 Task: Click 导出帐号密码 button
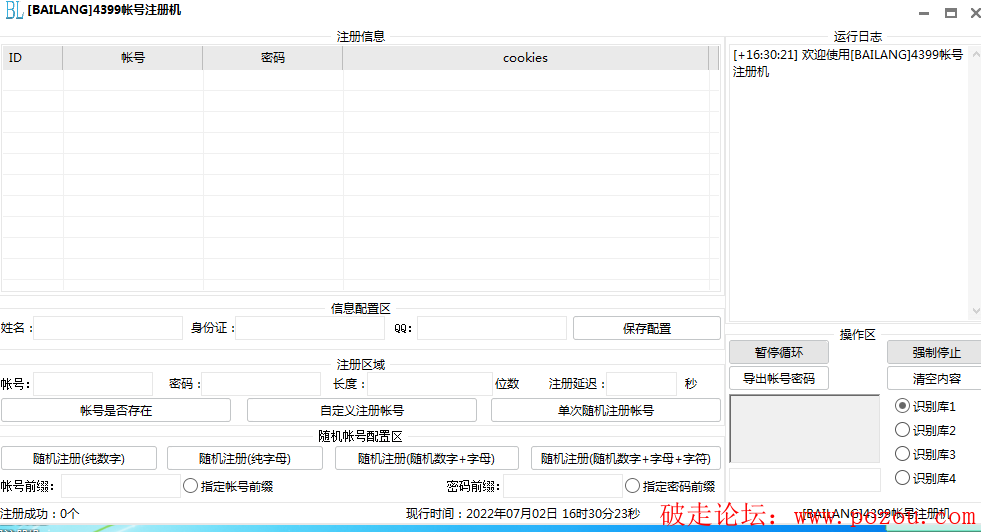tap(778, 378)
